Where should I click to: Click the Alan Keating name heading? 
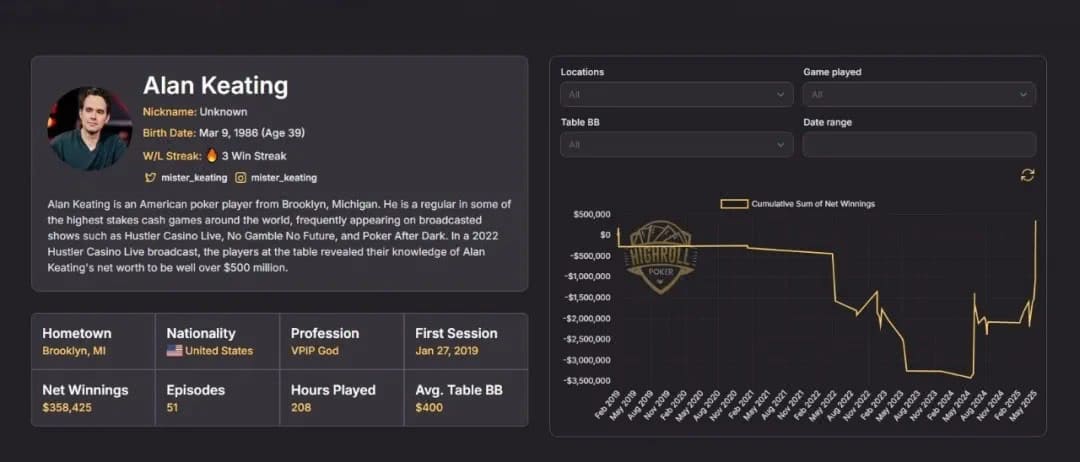(215, 86)
